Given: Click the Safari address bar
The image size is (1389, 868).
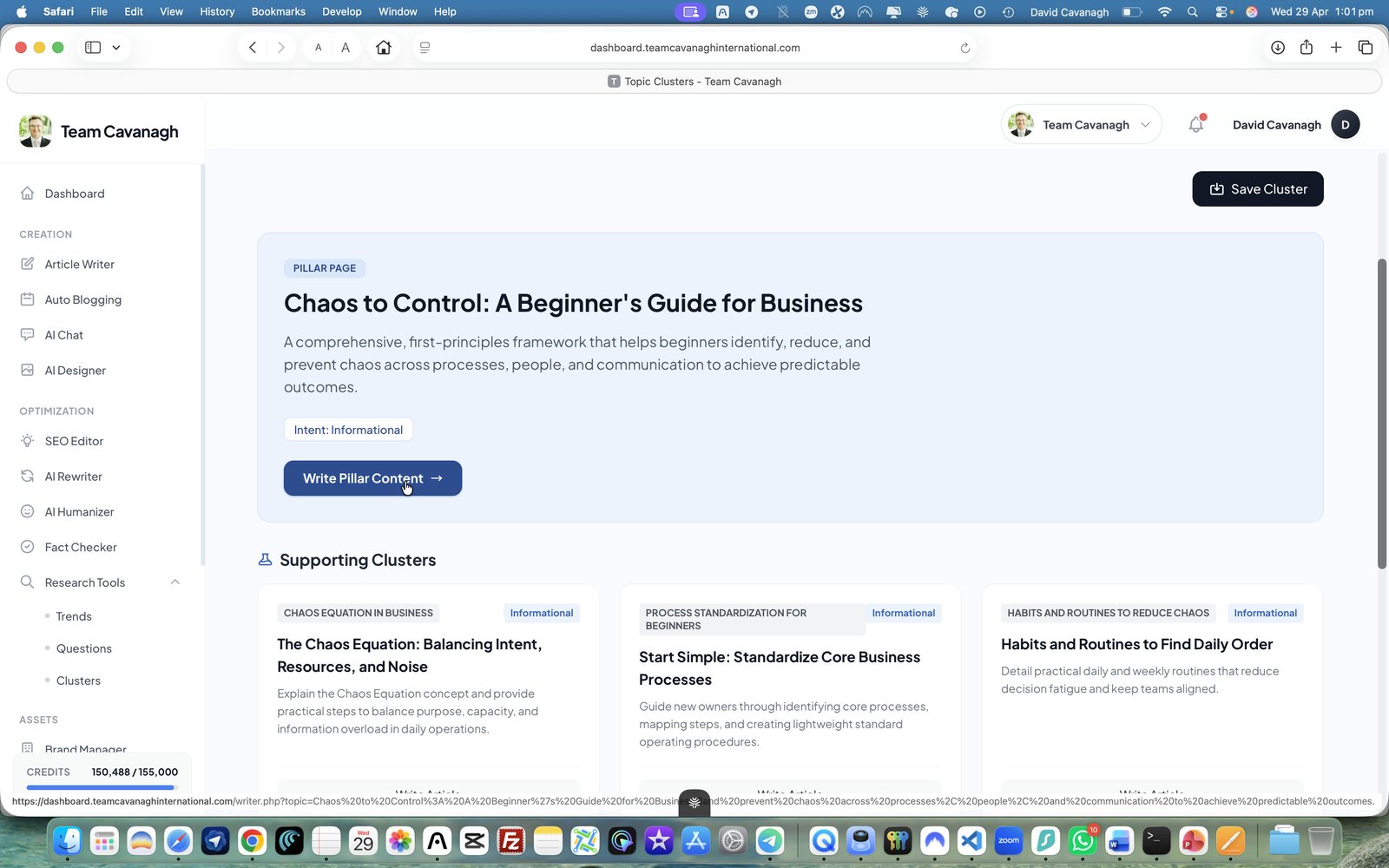Looking at the screenshot, I should tap(694, 48).
